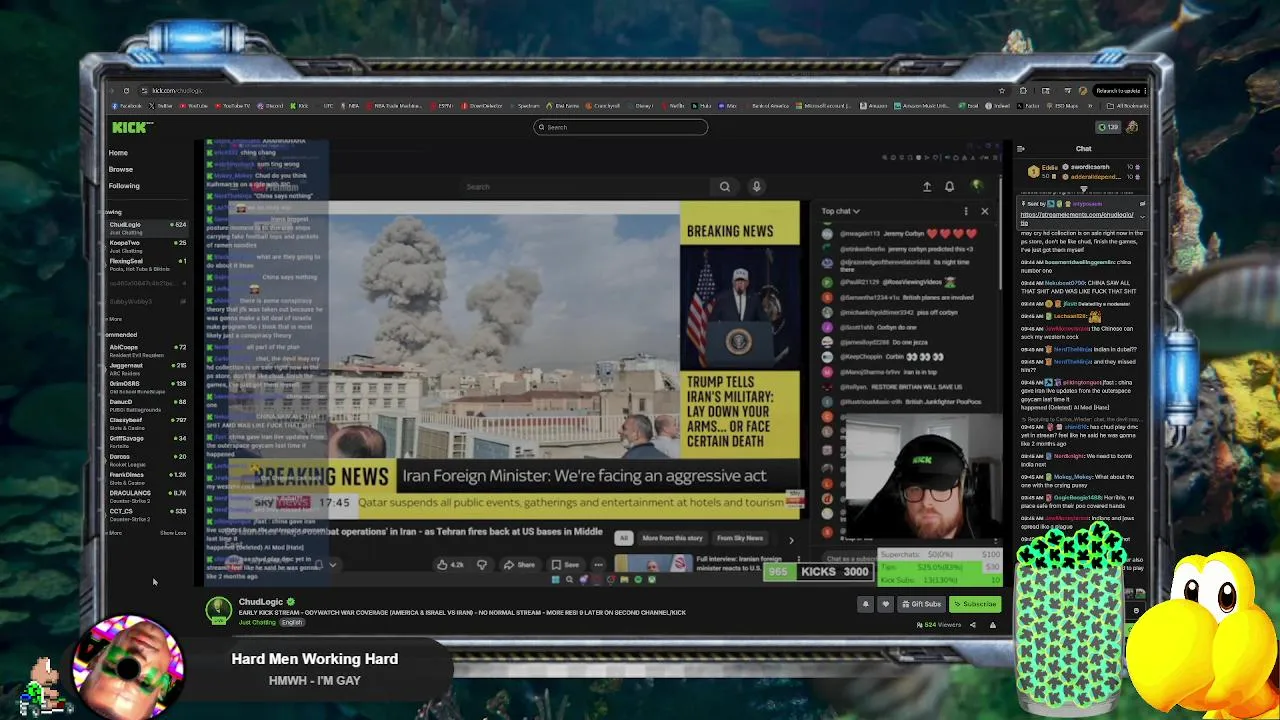The height and width of the screenshot is (720, 1280).
Task: Focus the Kick search box
Action: pyautogui.click(x=620, y=127)
